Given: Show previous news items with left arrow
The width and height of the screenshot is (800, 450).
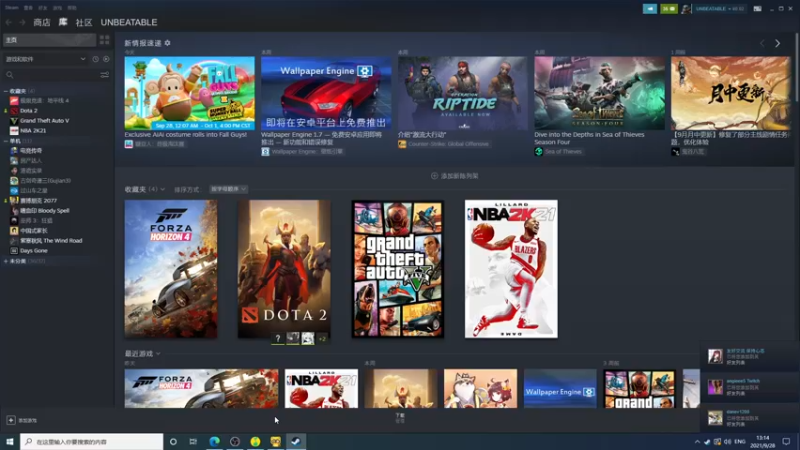Looking at the screenshot, I should (762, 43).
